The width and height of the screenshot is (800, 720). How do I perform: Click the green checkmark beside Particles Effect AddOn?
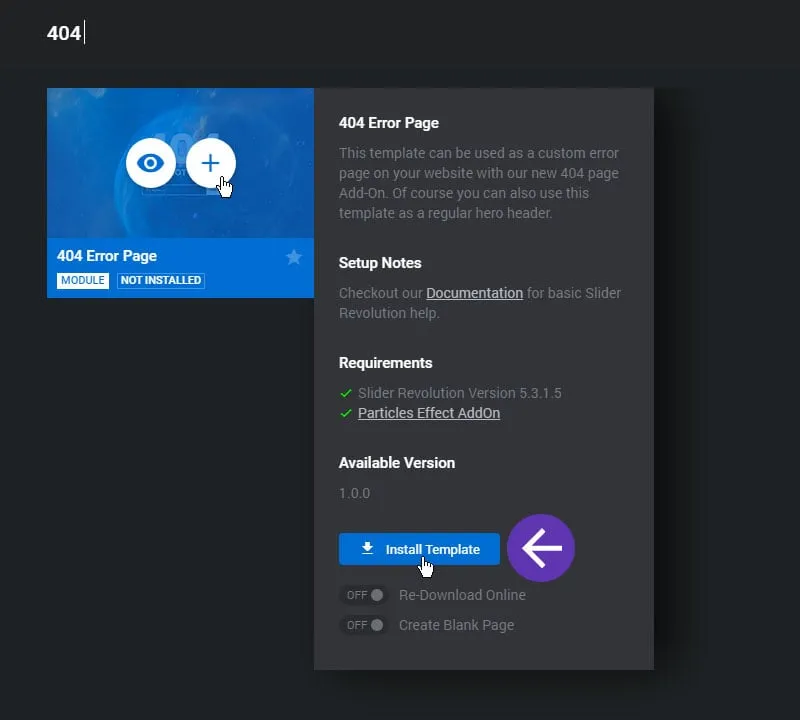point(346,413)
